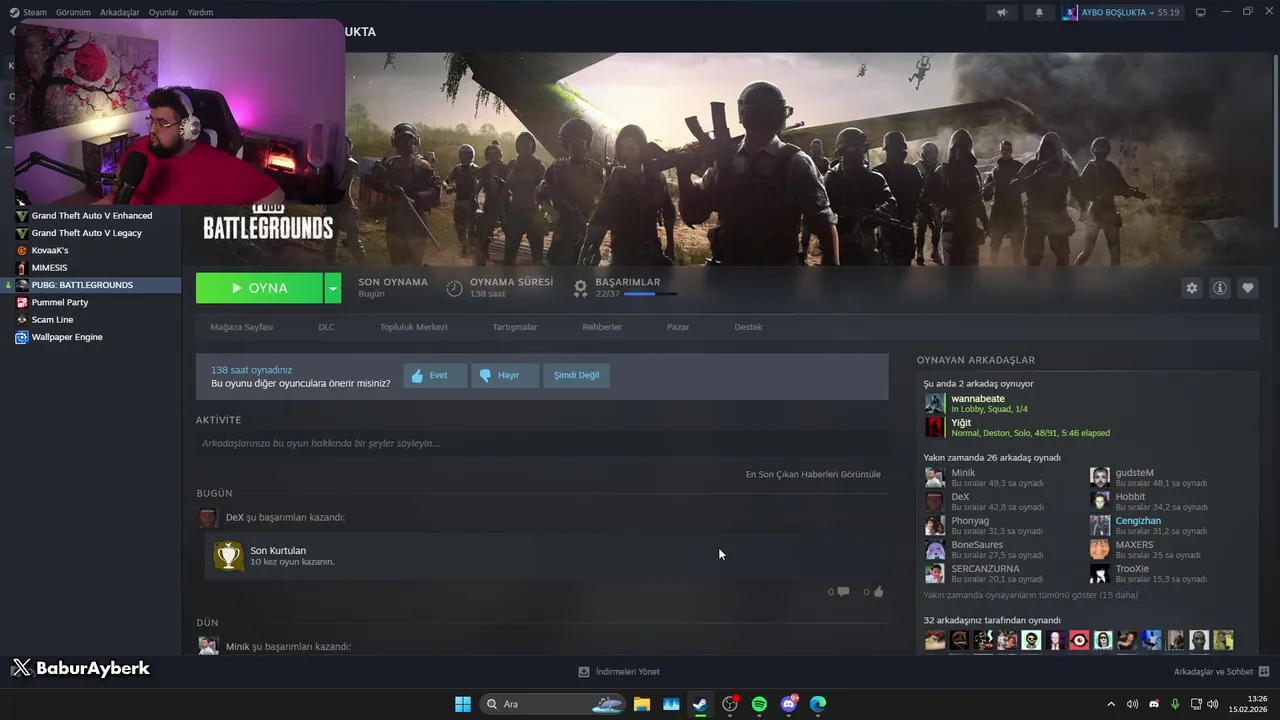Recommend the game with Evet button
1280x720 pixels.
[435, 375]
